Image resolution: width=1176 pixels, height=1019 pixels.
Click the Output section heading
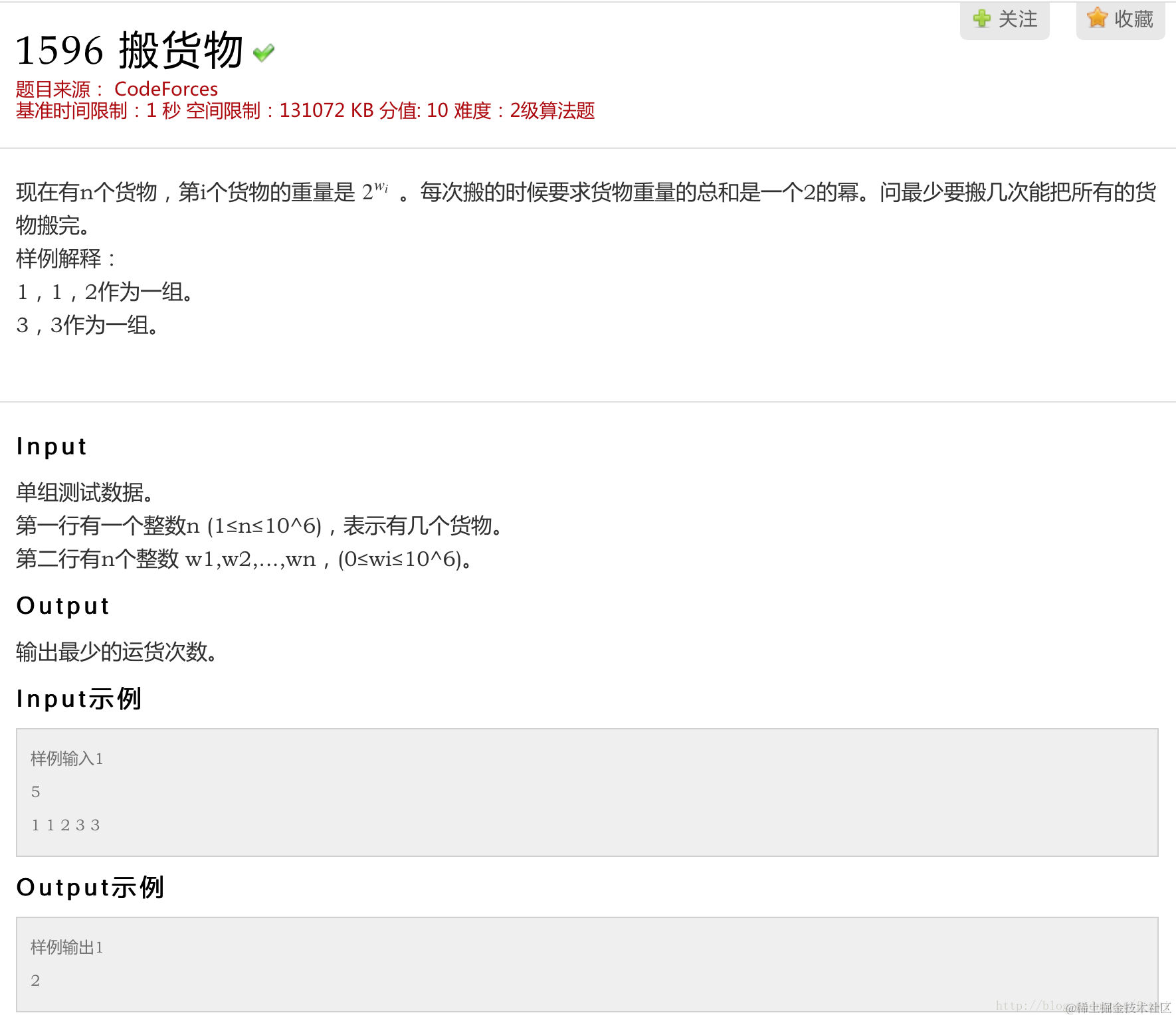[63, 606]
